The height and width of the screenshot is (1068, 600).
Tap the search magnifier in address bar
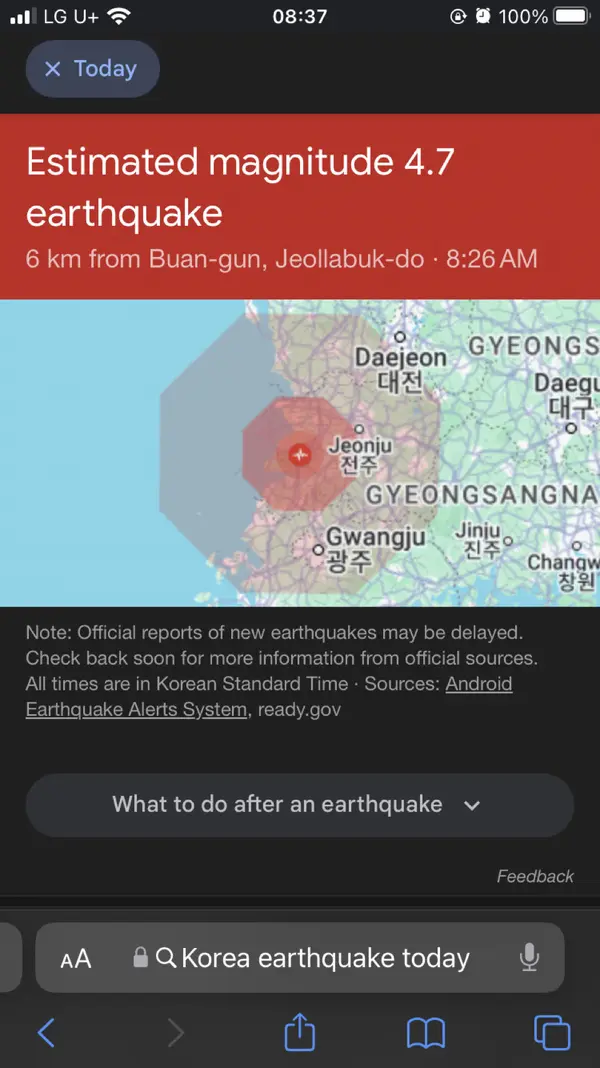click(165, 958)
